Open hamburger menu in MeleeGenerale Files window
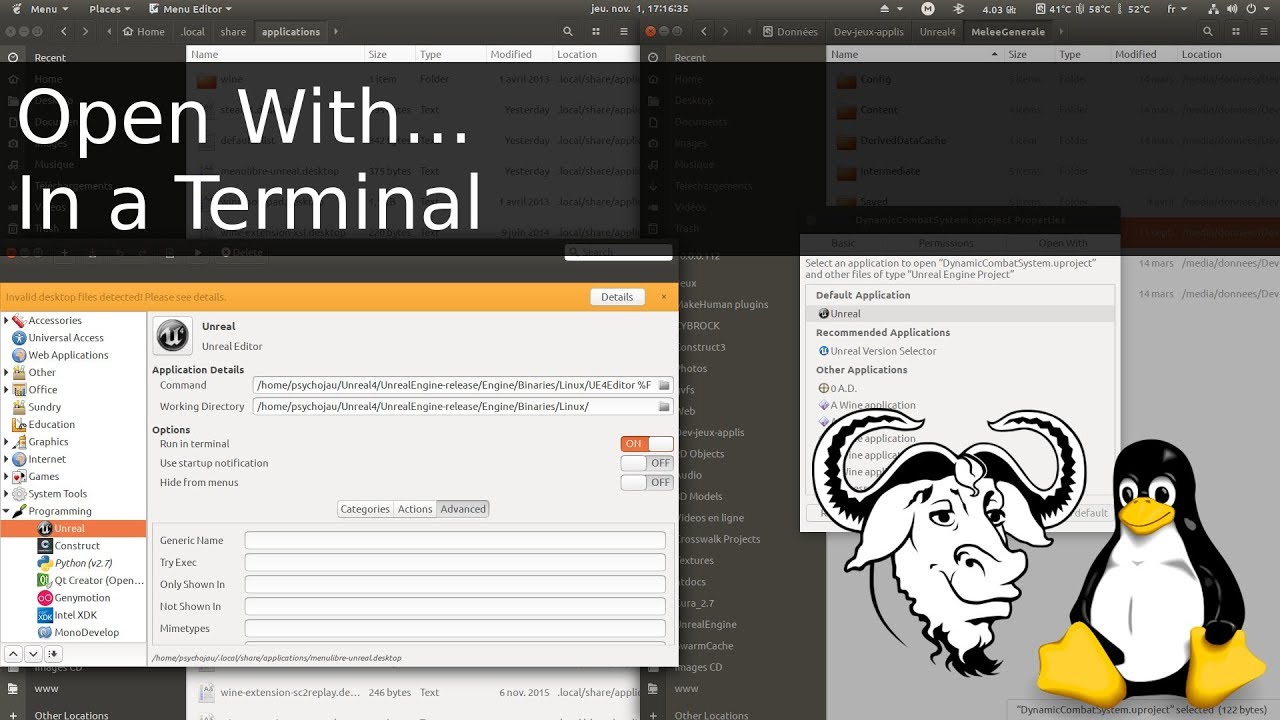This screenshot has height=720, width=1280. point(1264,32)
